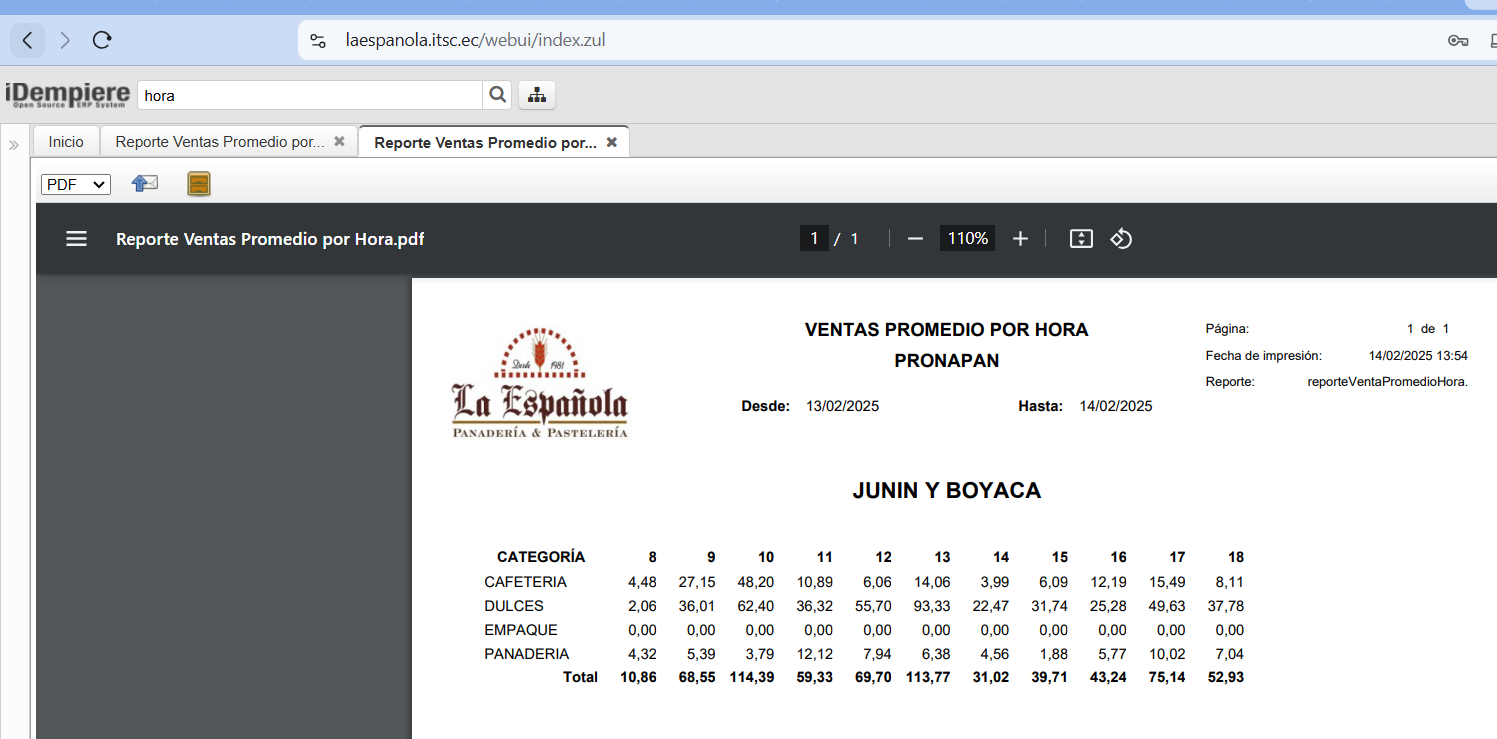Screen dimensions: 1497x739
Task: Close the active Reporte Ventas Promedio tab
Action: click(612, 142)
